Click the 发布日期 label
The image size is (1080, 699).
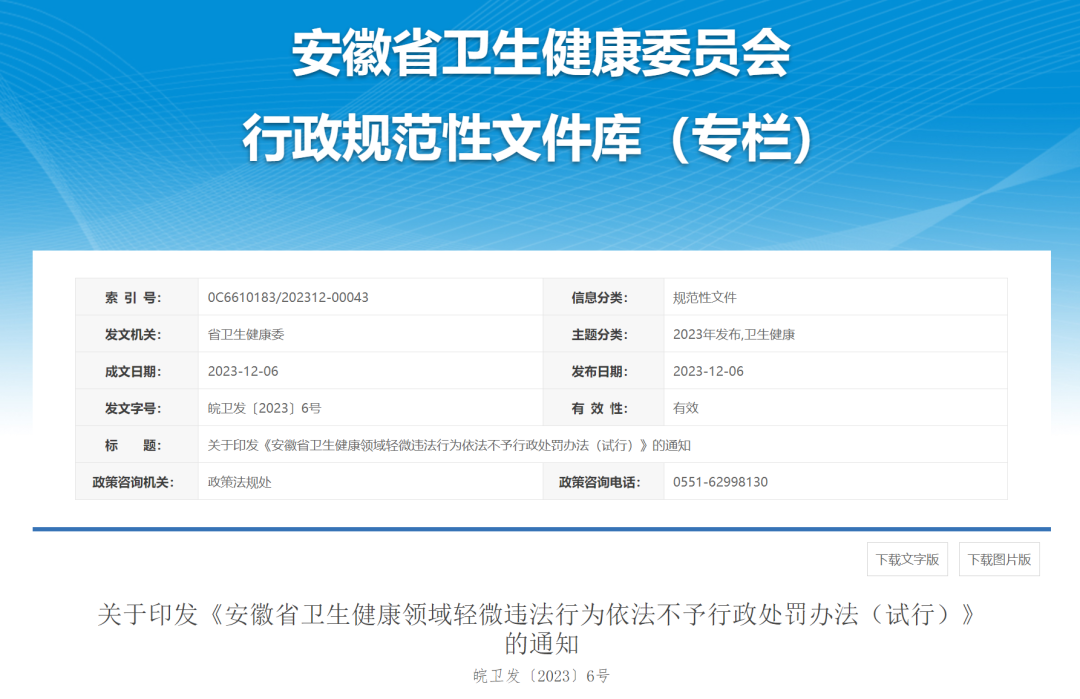pyautogui.click(x=599, y=371)
